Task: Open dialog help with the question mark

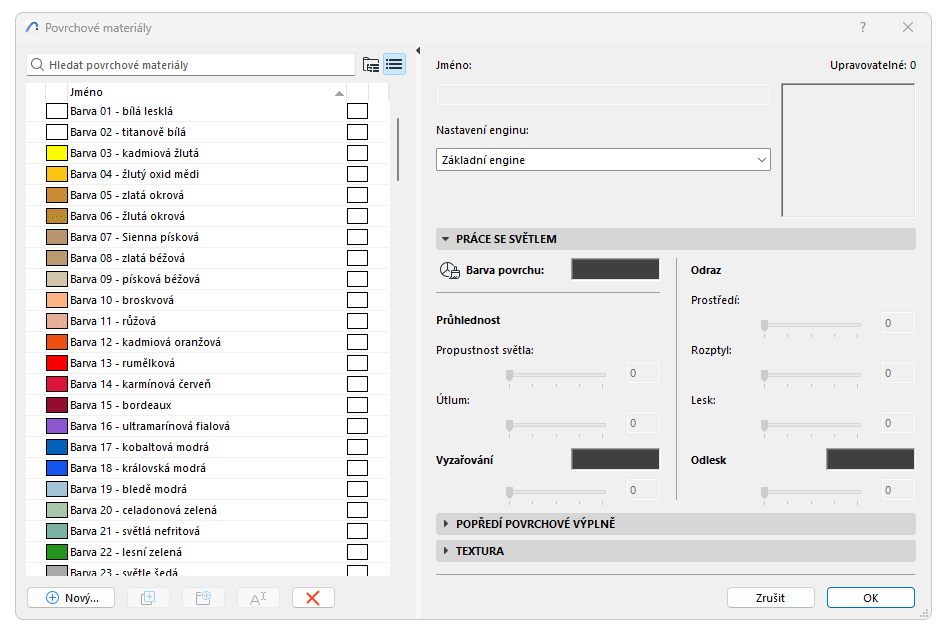Action: pyautogui.click(x=862, y=27)
